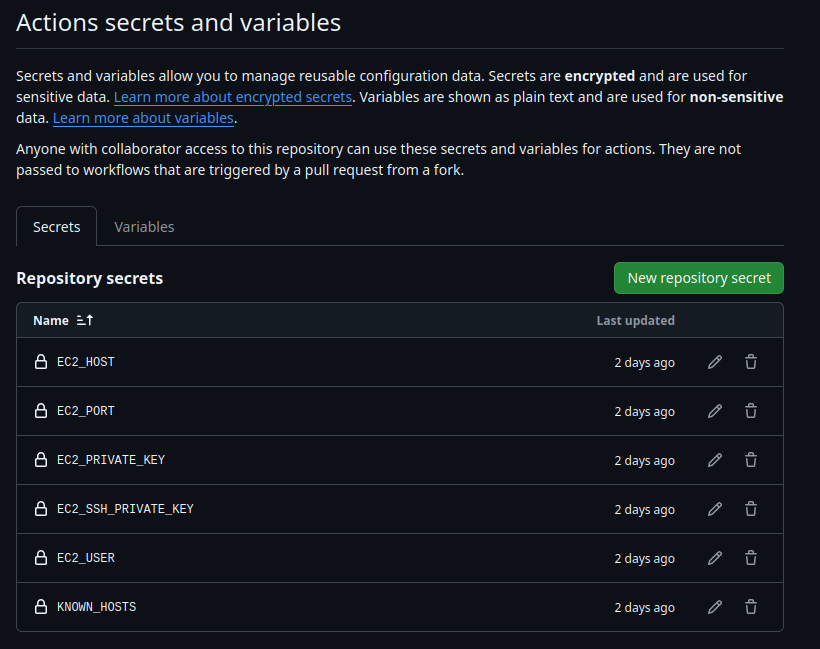Delete the EC2_HOST secret
820x649 pixels.
pyautogui.click(x=750, y=361)
